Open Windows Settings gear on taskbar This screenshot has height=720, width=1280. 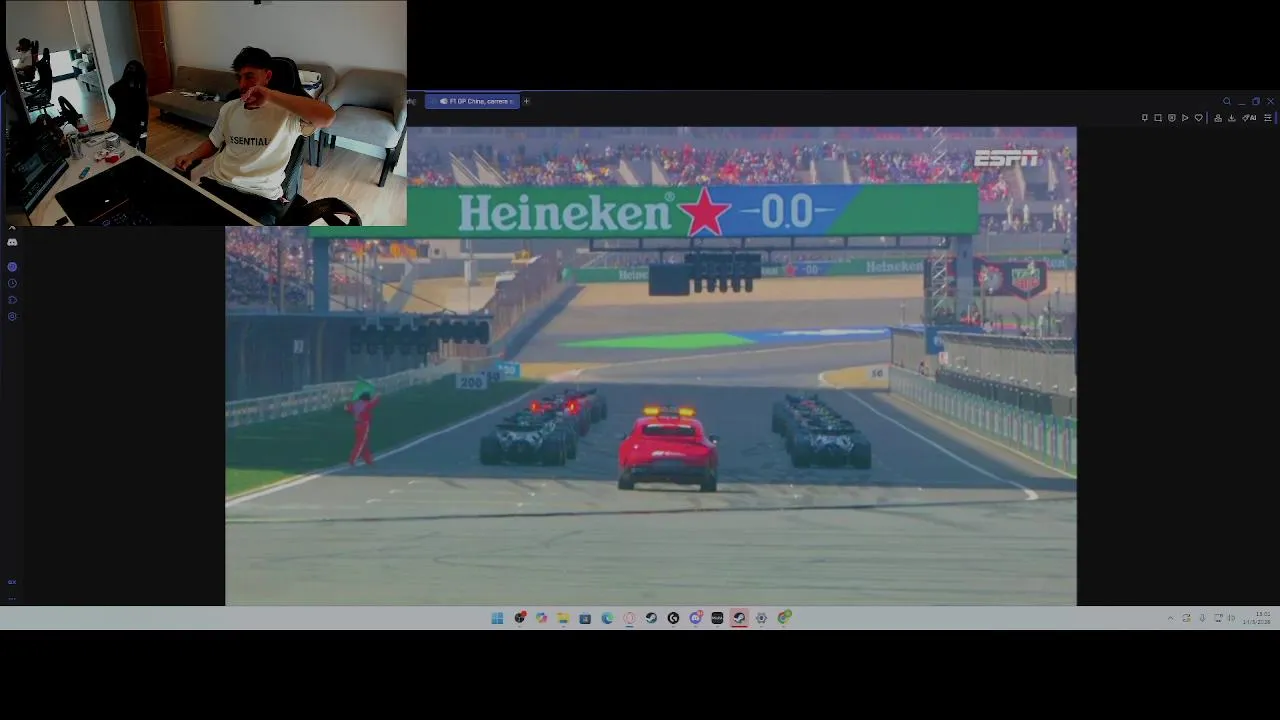pyautogui.click(x=761, y=618)
